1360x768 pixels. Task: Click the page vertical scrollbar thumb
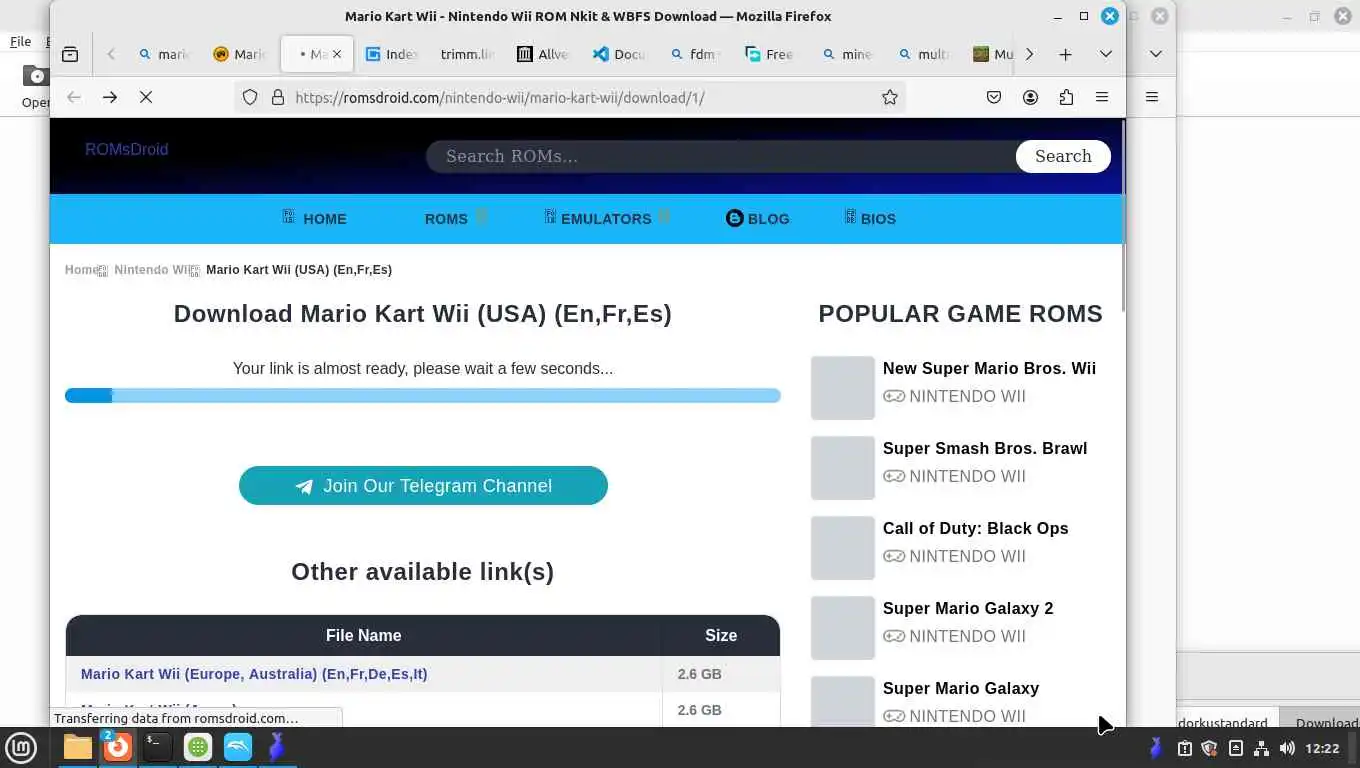(1123, 215)
